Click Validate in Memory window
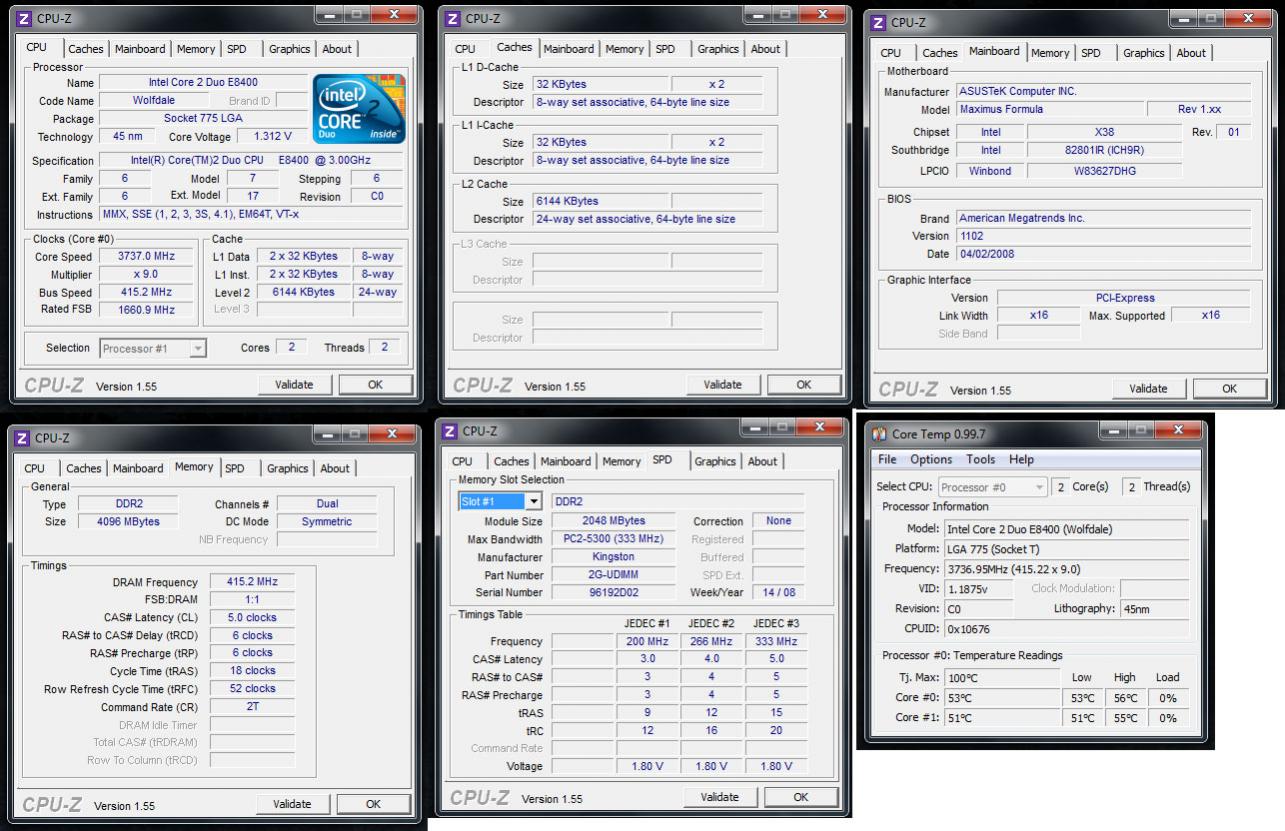The image size is (1285, 831). point(292,804)
